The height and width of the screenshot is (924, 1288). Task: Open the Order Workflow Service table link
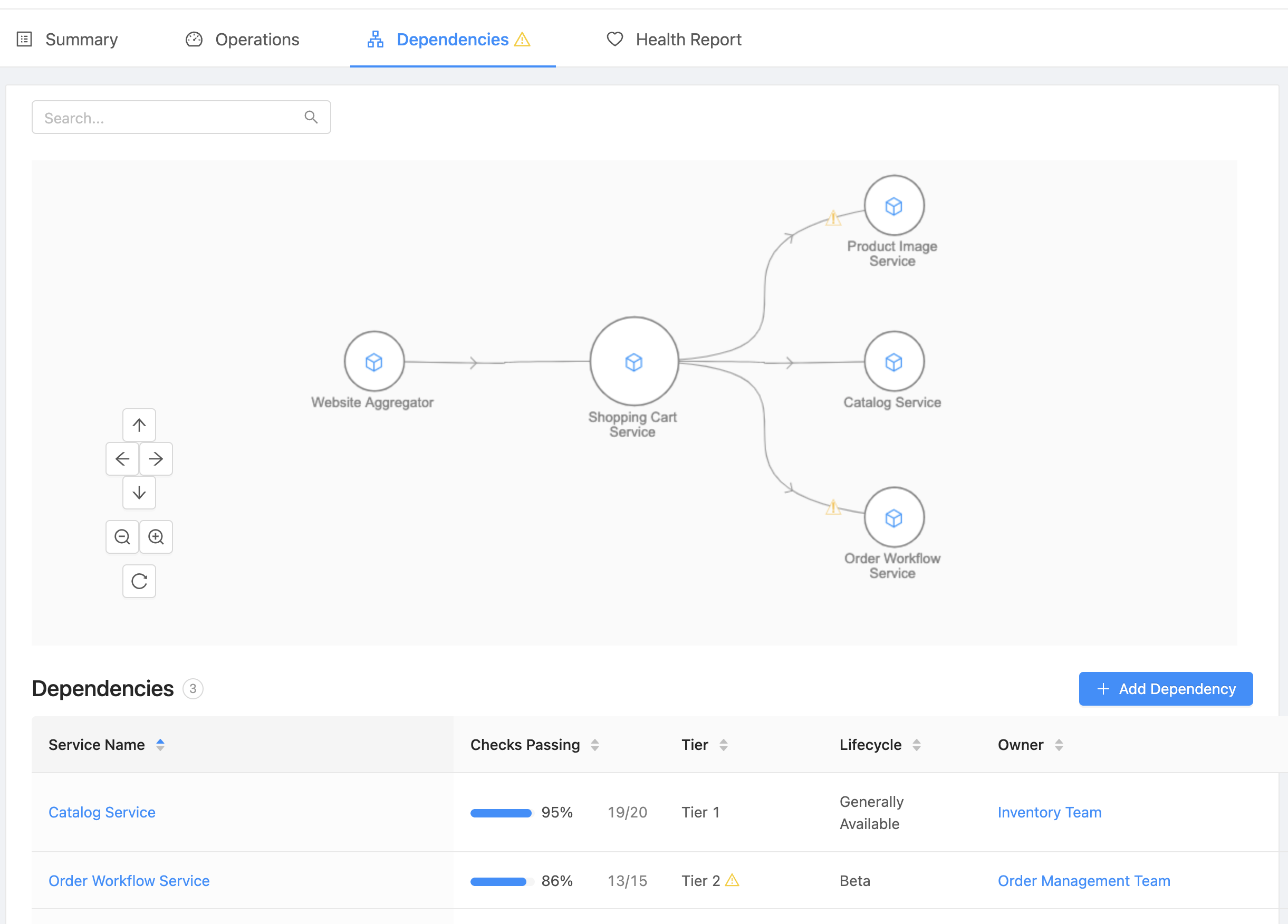tap(129, 880)
